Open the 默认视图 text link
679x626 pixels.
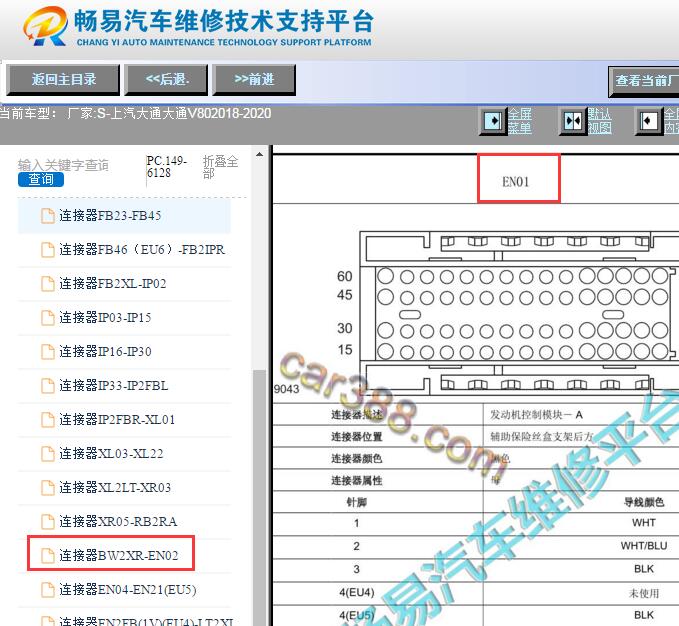pos(599,121)
